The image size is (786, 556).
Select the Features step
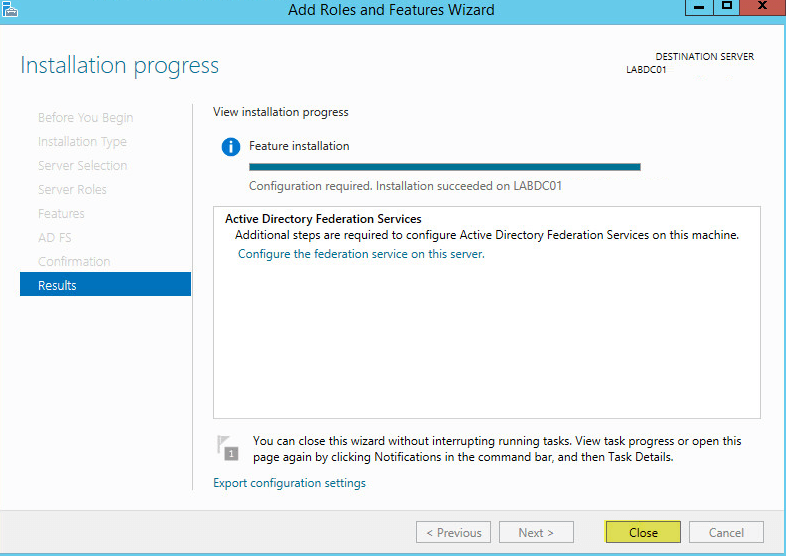(61, 214)
